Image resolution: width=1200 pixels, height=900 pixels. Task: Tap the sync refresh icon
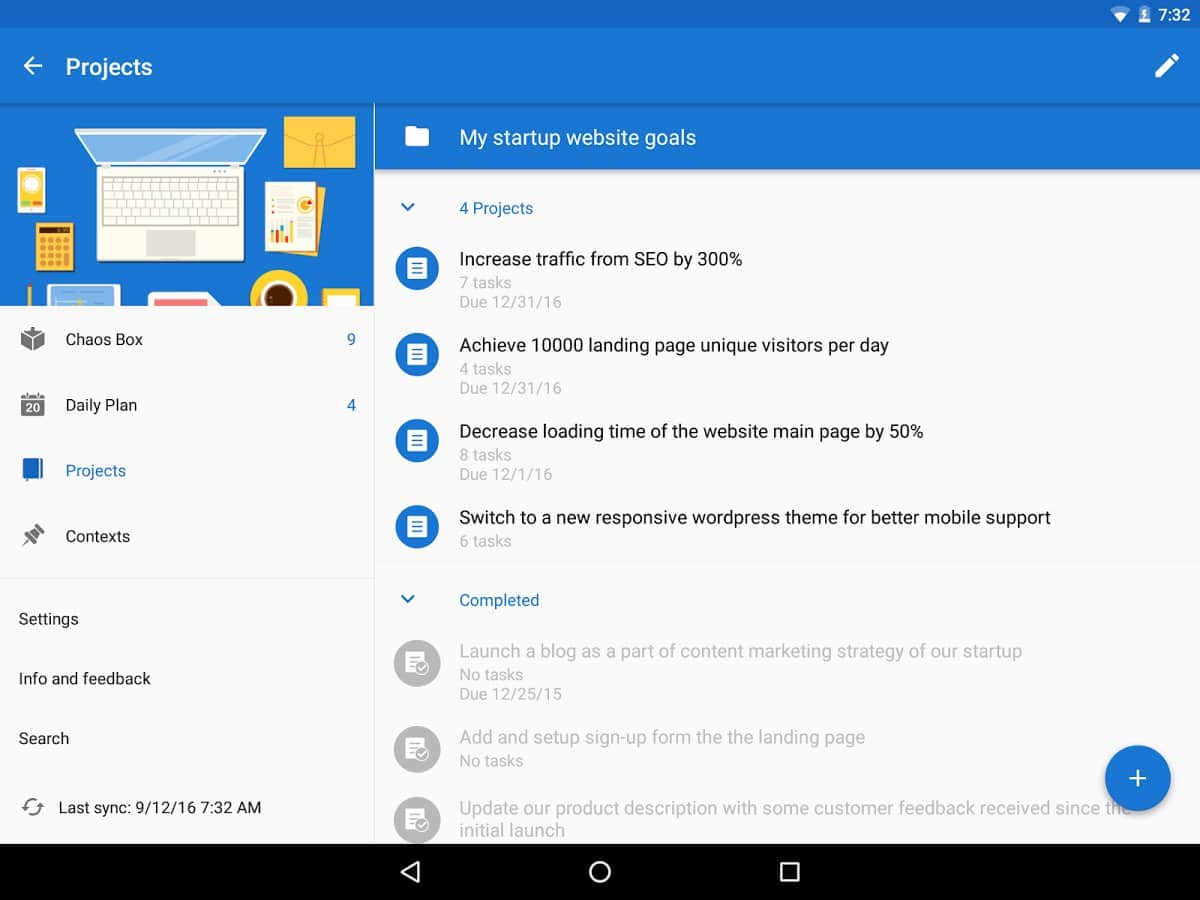click(x=33, y=807)
